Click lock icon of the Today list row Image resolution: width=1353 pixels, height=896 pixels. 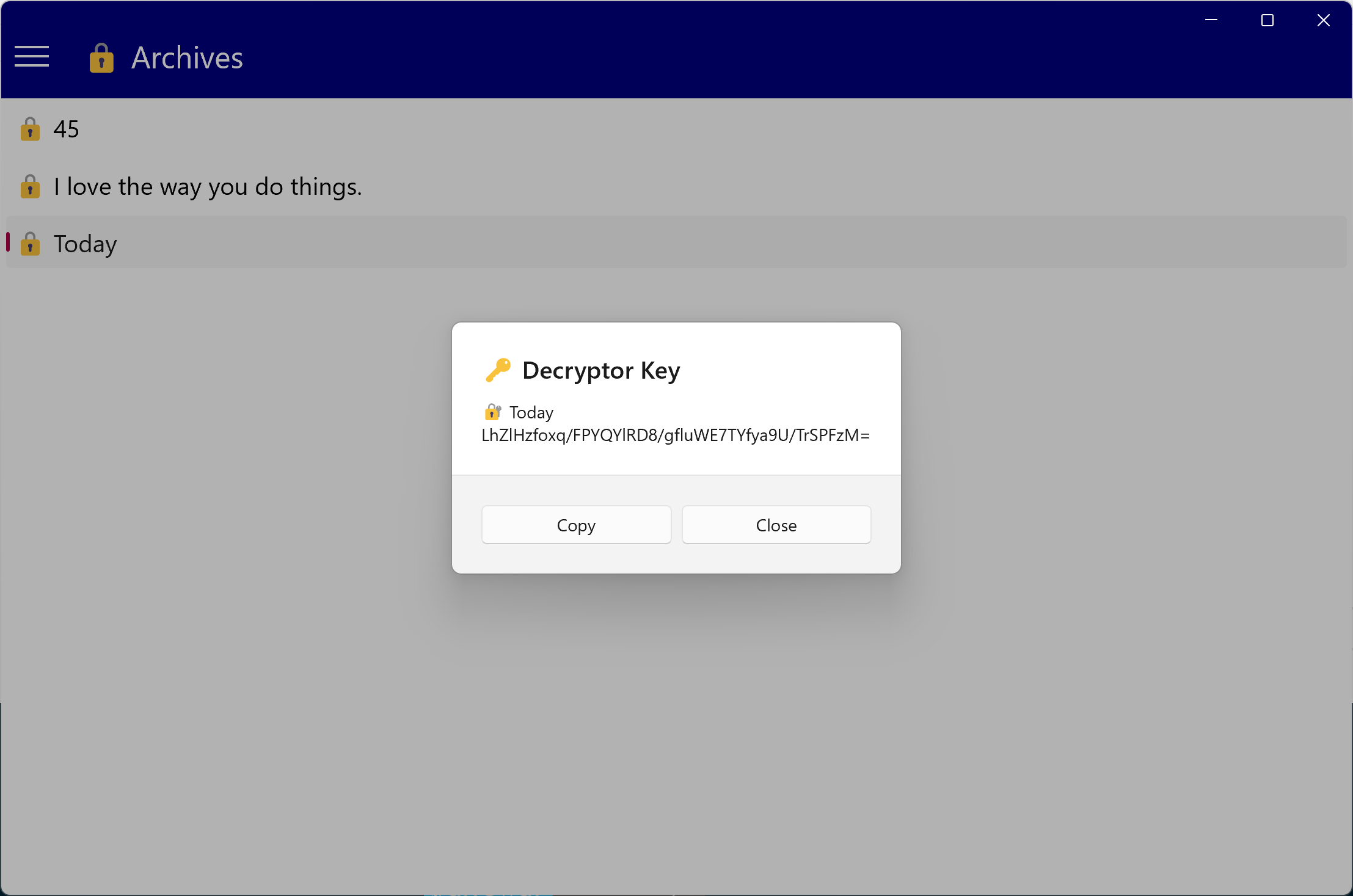(x=30, y=244)
